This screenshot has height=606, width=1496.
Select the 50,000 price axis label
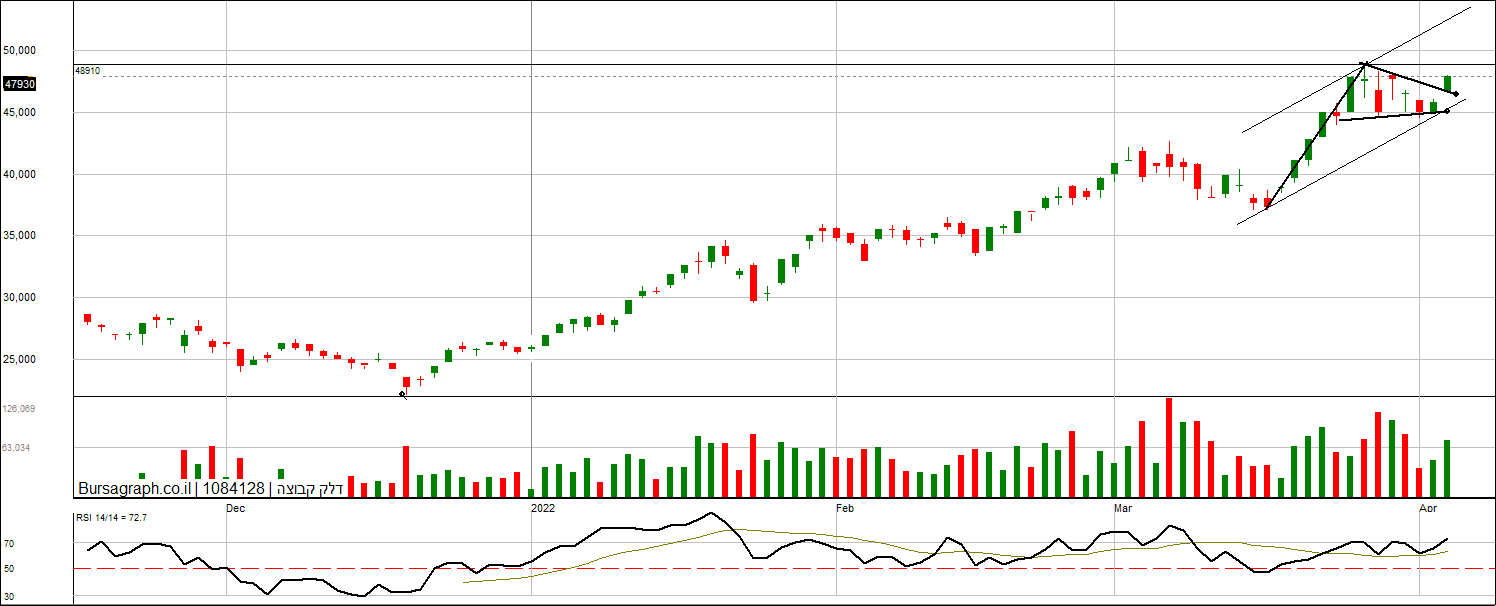click(x=20, y=50)
